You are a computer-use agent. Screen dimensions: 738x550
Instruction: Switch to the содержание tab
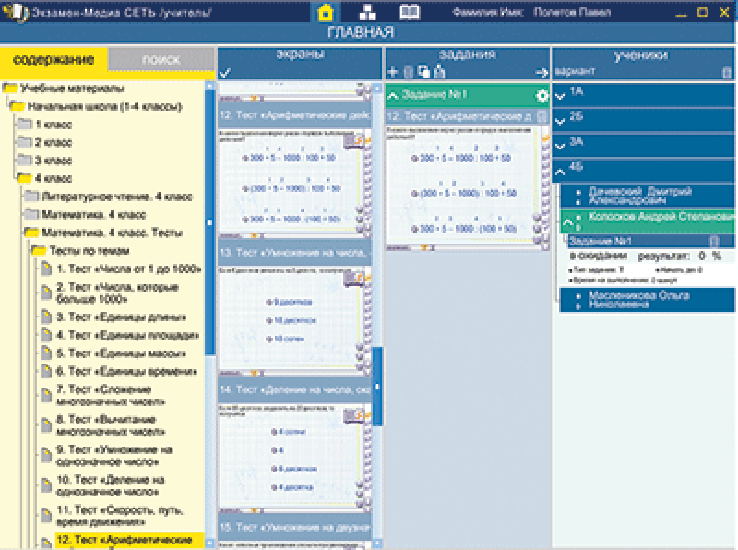[54, 60]
